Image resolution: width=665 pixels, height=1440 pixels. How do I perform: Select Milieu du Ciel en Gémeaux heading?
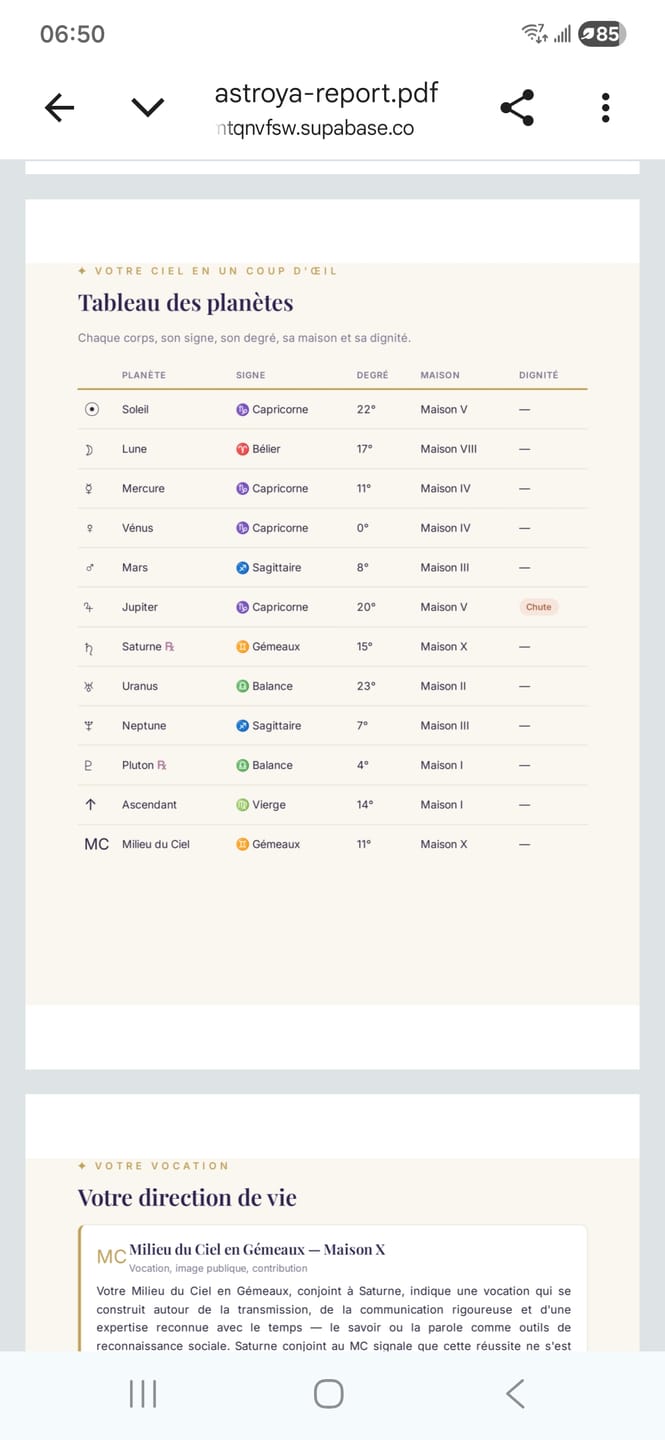pos(257,1250)
